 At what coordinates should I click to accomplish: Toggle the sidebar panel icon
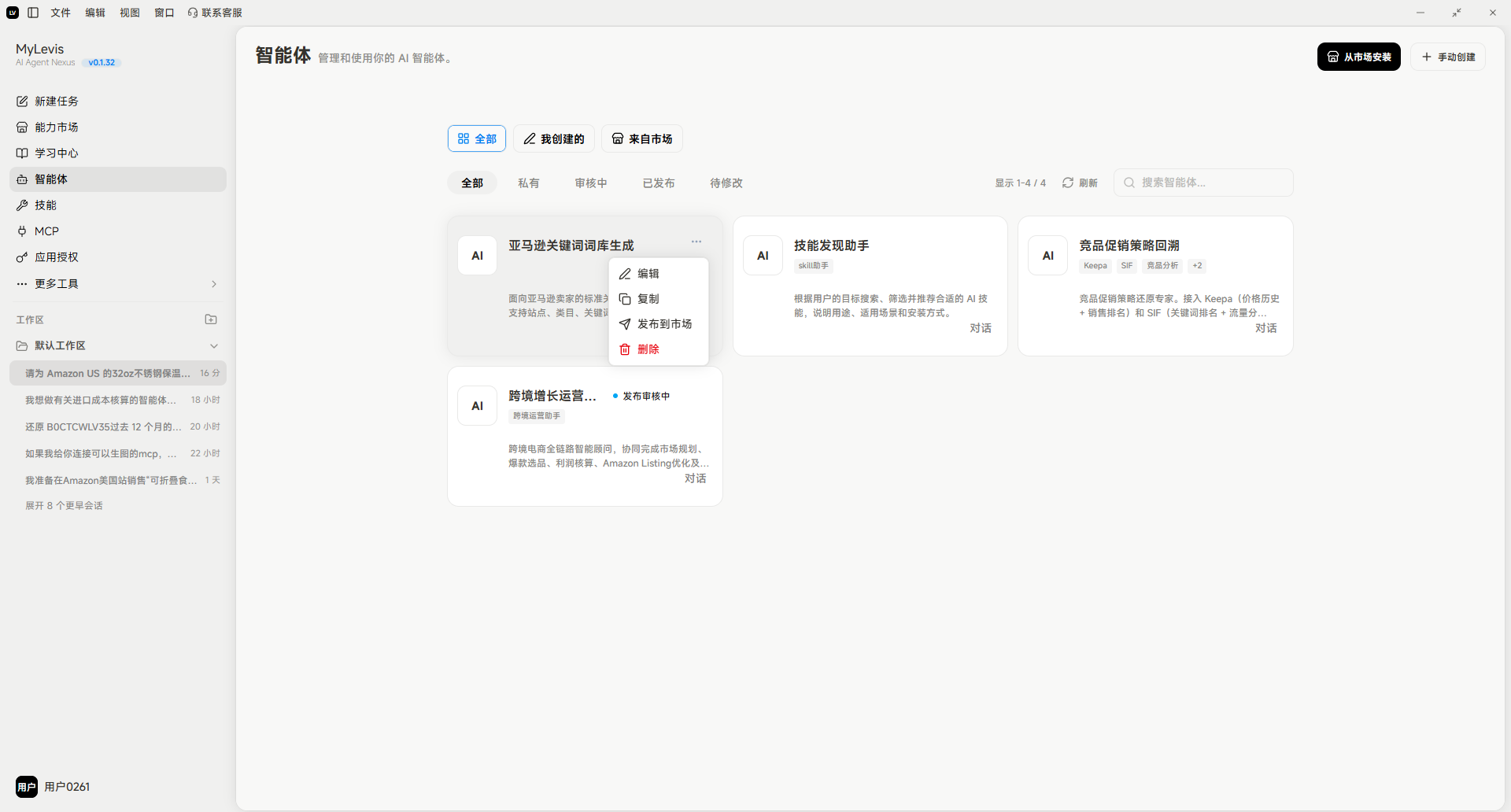click(33, 13)
